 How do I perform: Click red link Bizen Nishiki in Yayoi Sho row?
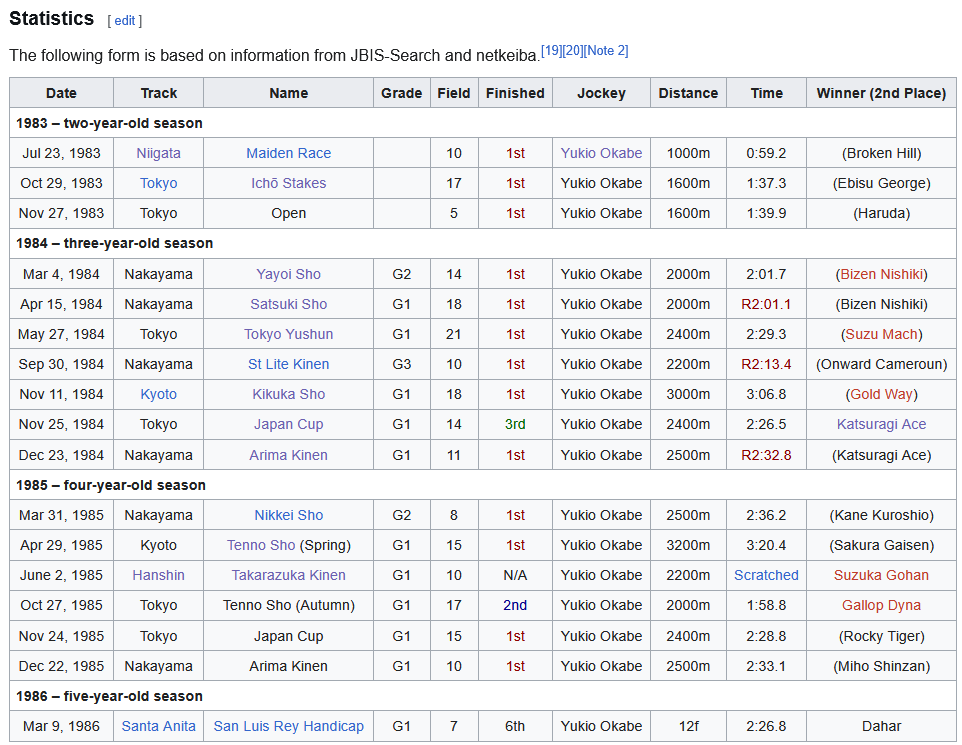881,274
